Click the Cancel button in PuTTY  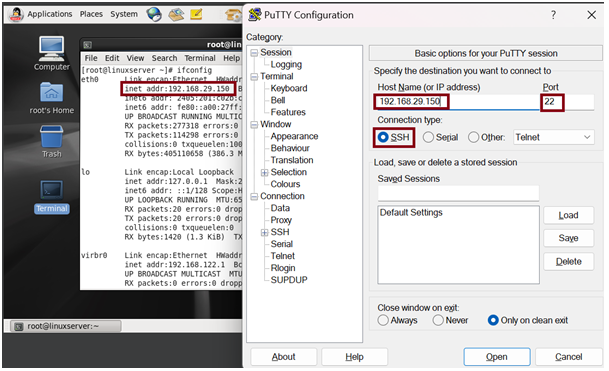pos(569,357)
